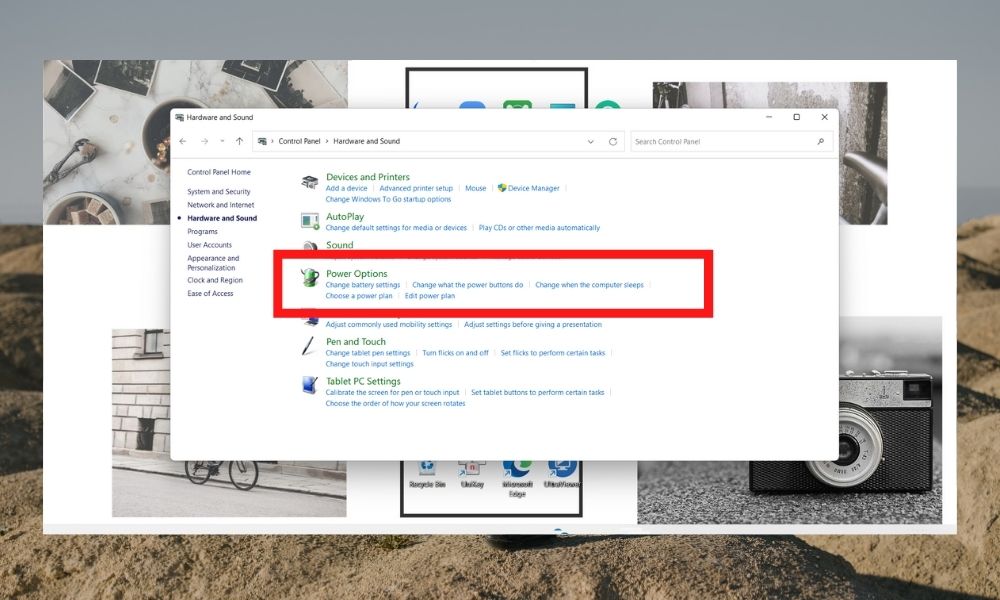Viewport: 1000px width, 600px height.
Task: Click Change when the computer sleeps
Action: click(x=590, y=284)
